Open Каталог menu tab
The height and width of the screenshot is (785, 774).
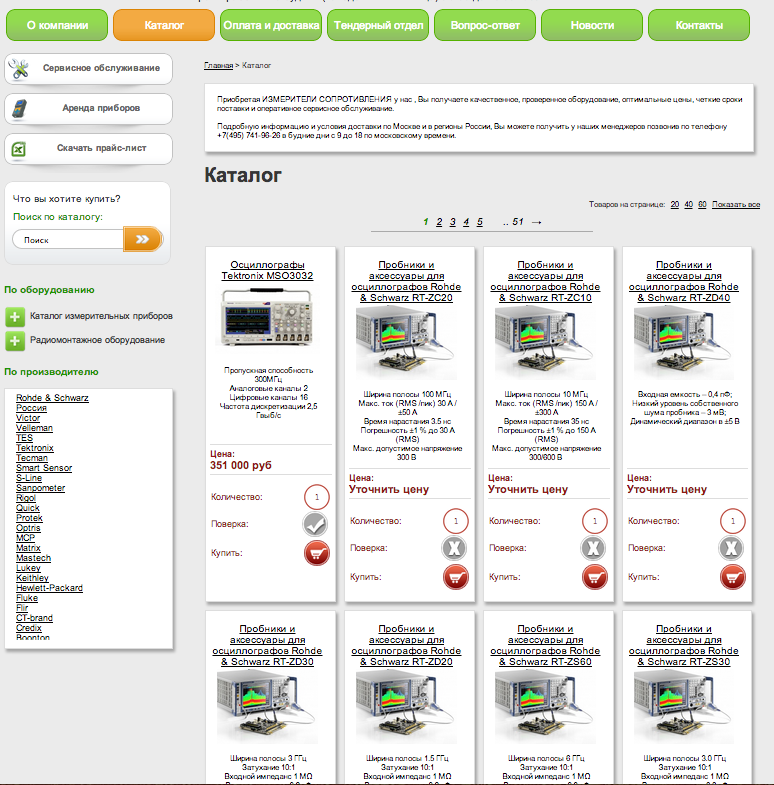[164, 25]
